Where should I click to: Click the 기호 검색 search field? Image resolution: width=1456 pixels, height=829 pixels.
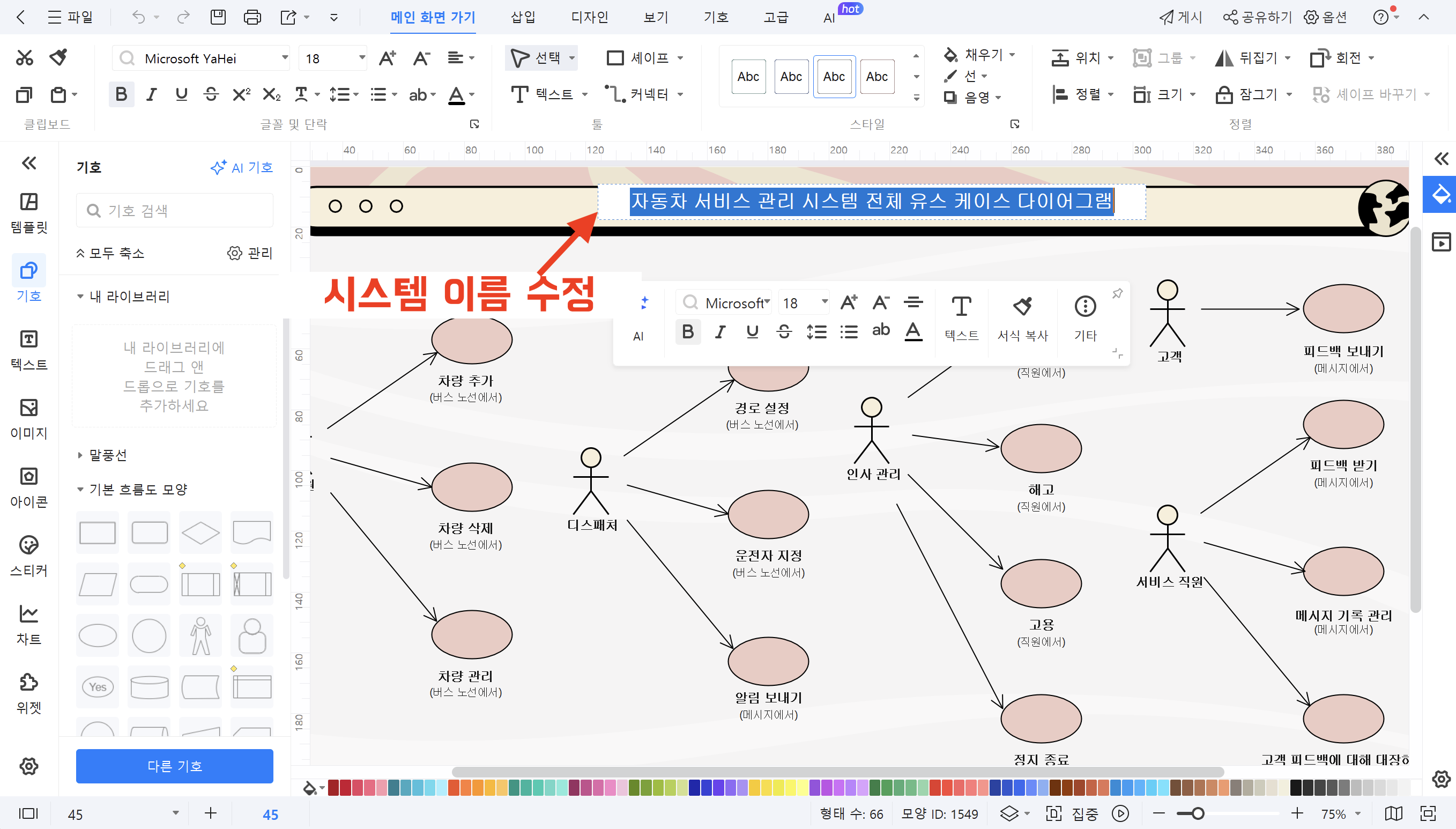click(x=174, y=210)
